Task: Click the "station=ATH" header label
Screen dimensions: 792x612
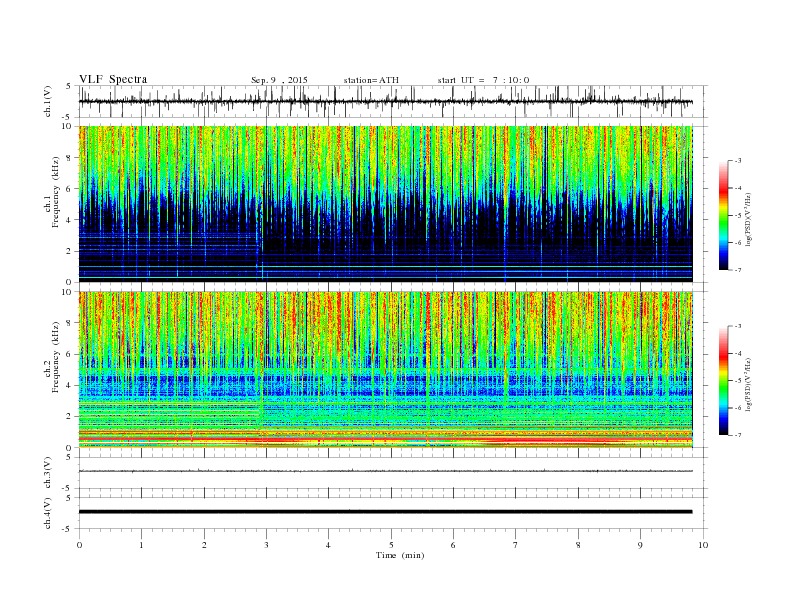Action: (371, 80)
